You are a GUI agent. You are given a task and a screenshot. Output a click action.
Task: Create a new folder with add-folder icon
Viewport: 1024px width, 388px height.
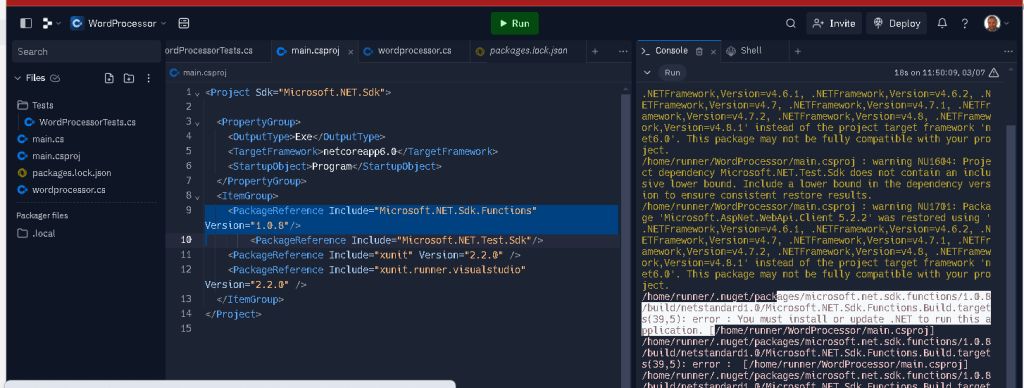click(129, 78)
